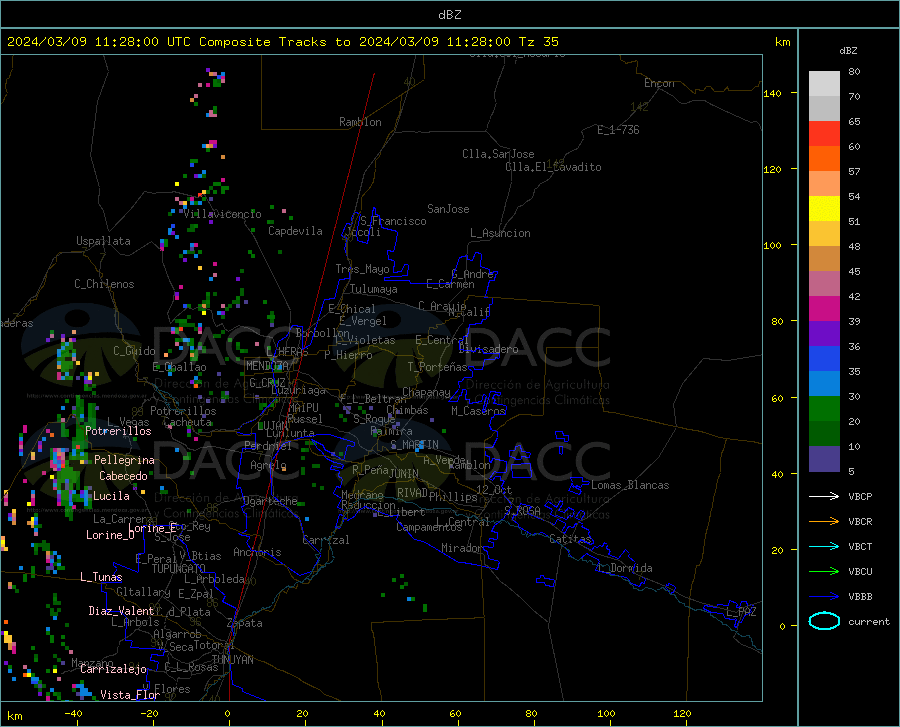
Task: Click the S_ROSA place label
Action: [522, 511]
